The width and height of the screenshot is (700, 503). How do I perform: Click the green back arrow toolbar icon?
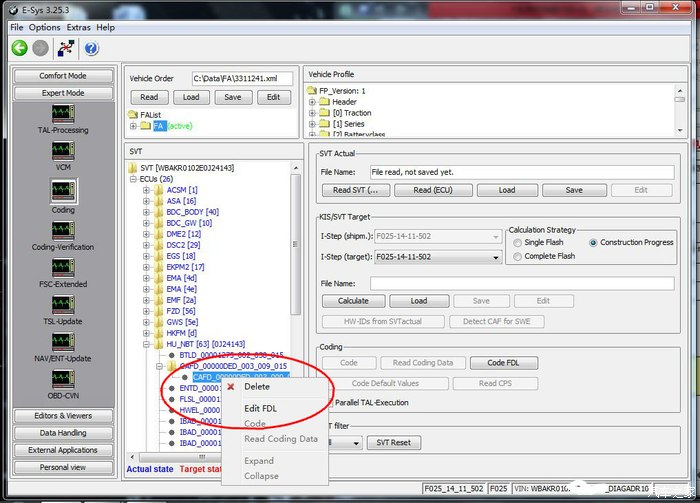click(x=19, y=48)
